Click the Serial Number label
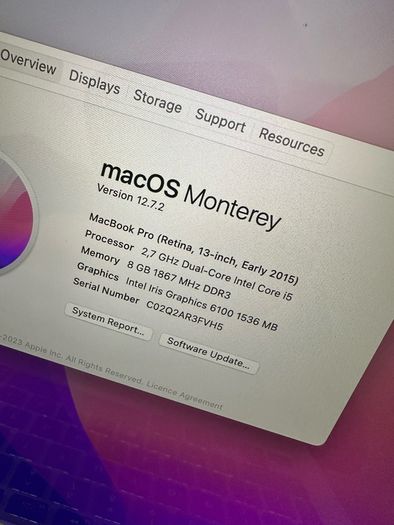Image resolution: width=394 pixels, height=525 pixels. (106, 291)
